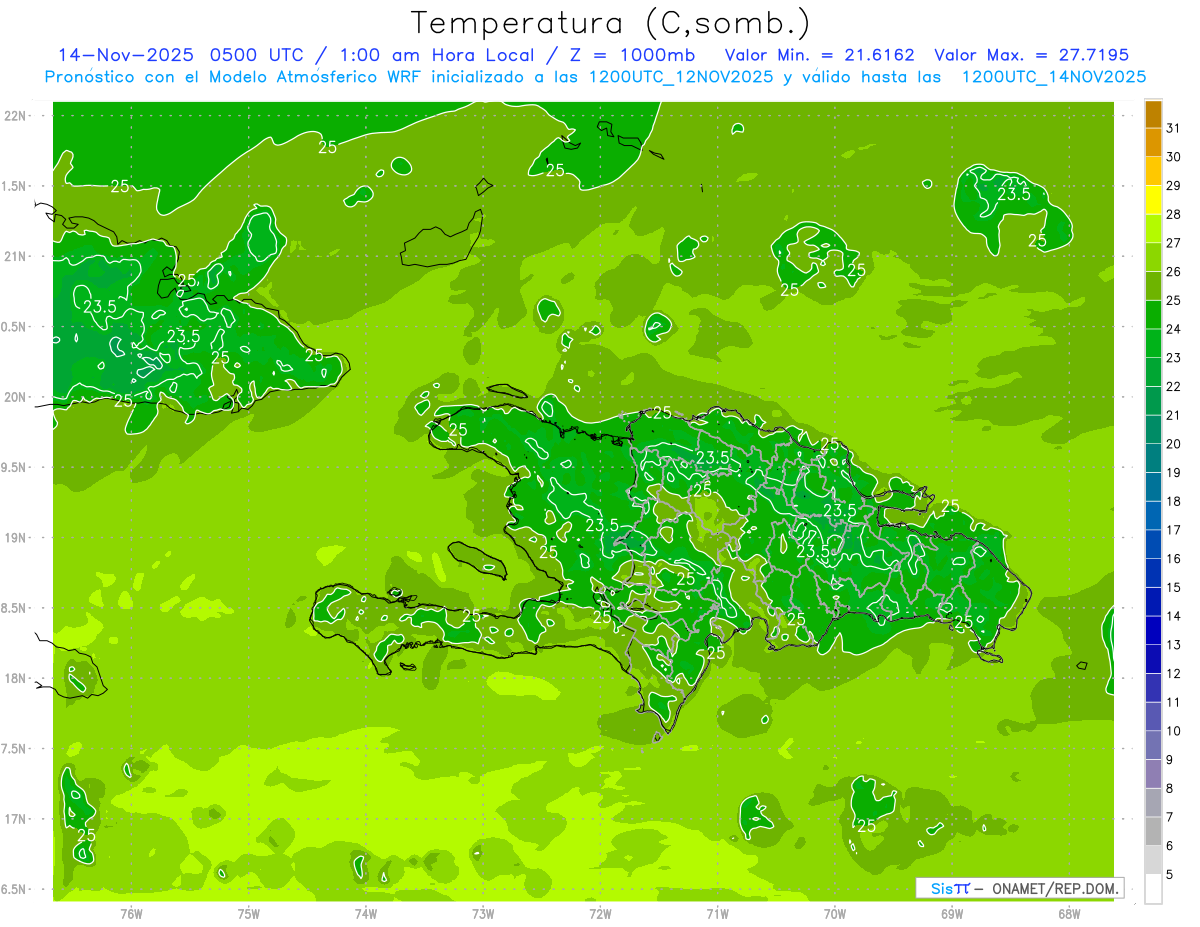Click the "SisTT - ONAMET/REP.DOM." credit label

pyautogui.click(x=1020, y=888)
